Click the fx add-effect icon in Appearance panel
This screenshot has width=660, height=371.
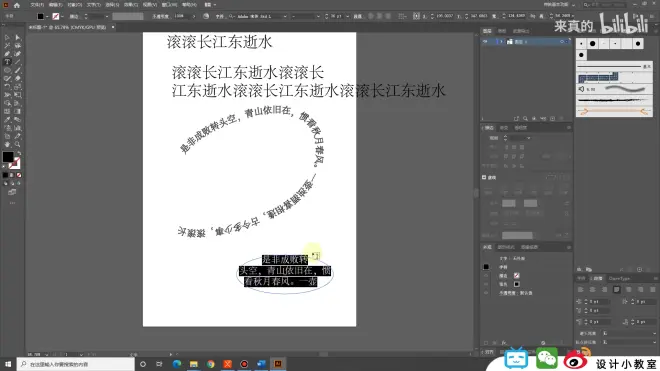[504, 343]
